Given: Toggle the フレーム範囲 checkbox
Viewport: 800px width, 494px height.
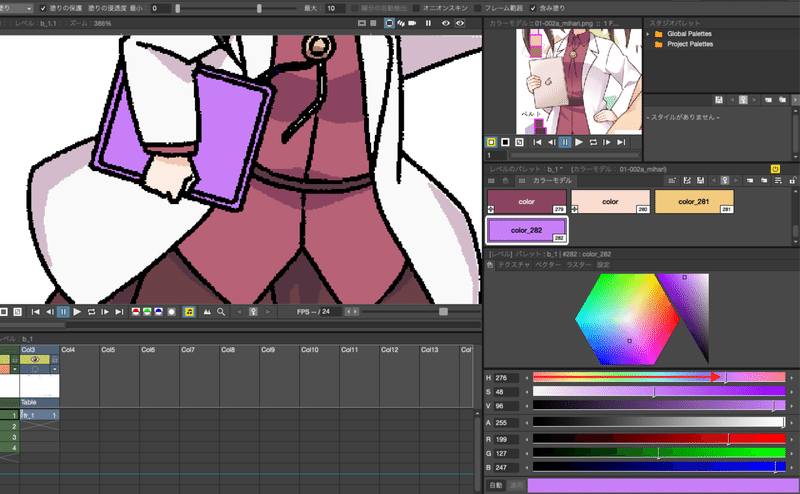Looking at the screenshot, I should [478, 8].
